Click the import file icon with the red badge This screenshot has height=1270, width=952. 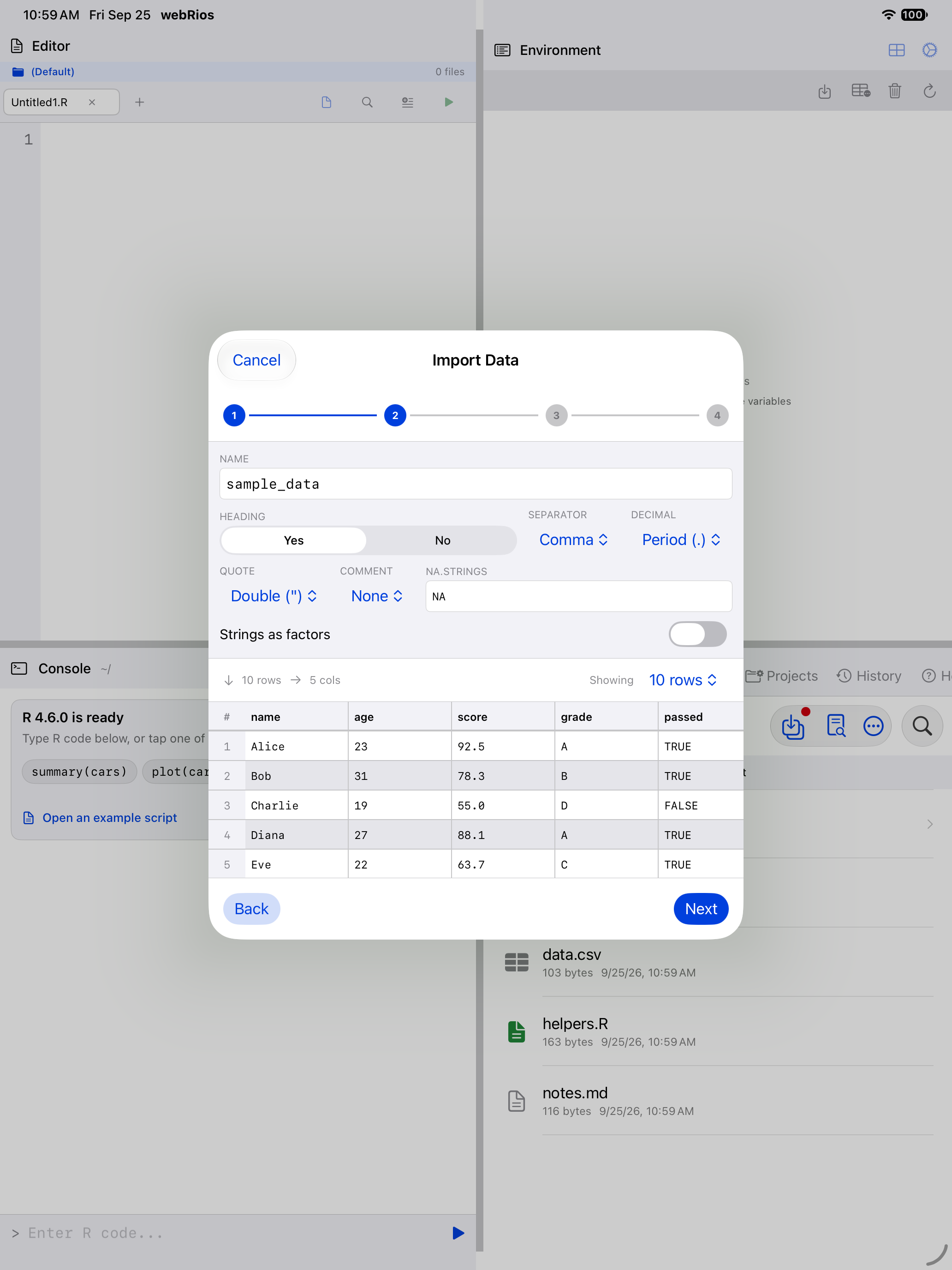tap(793, 726)
